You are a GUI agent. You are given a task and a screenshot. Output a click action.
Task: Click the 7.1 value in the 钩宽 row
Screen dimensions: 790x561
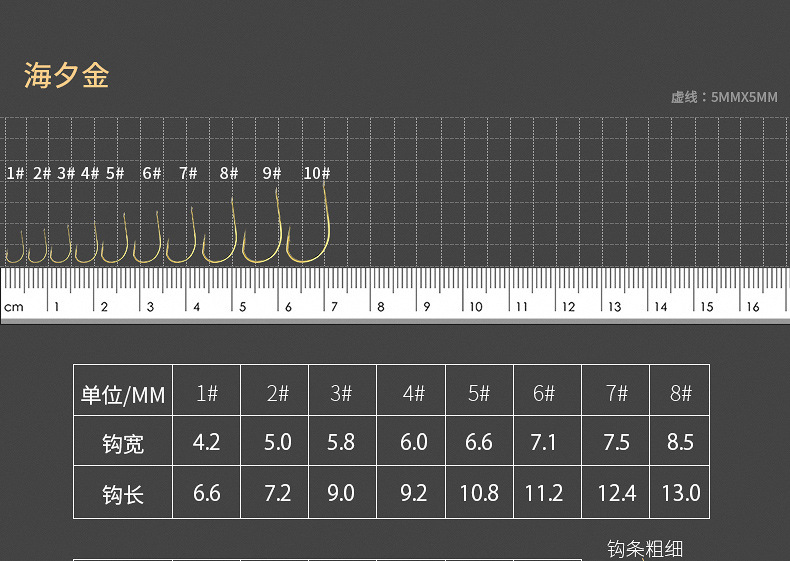point(543,442)
